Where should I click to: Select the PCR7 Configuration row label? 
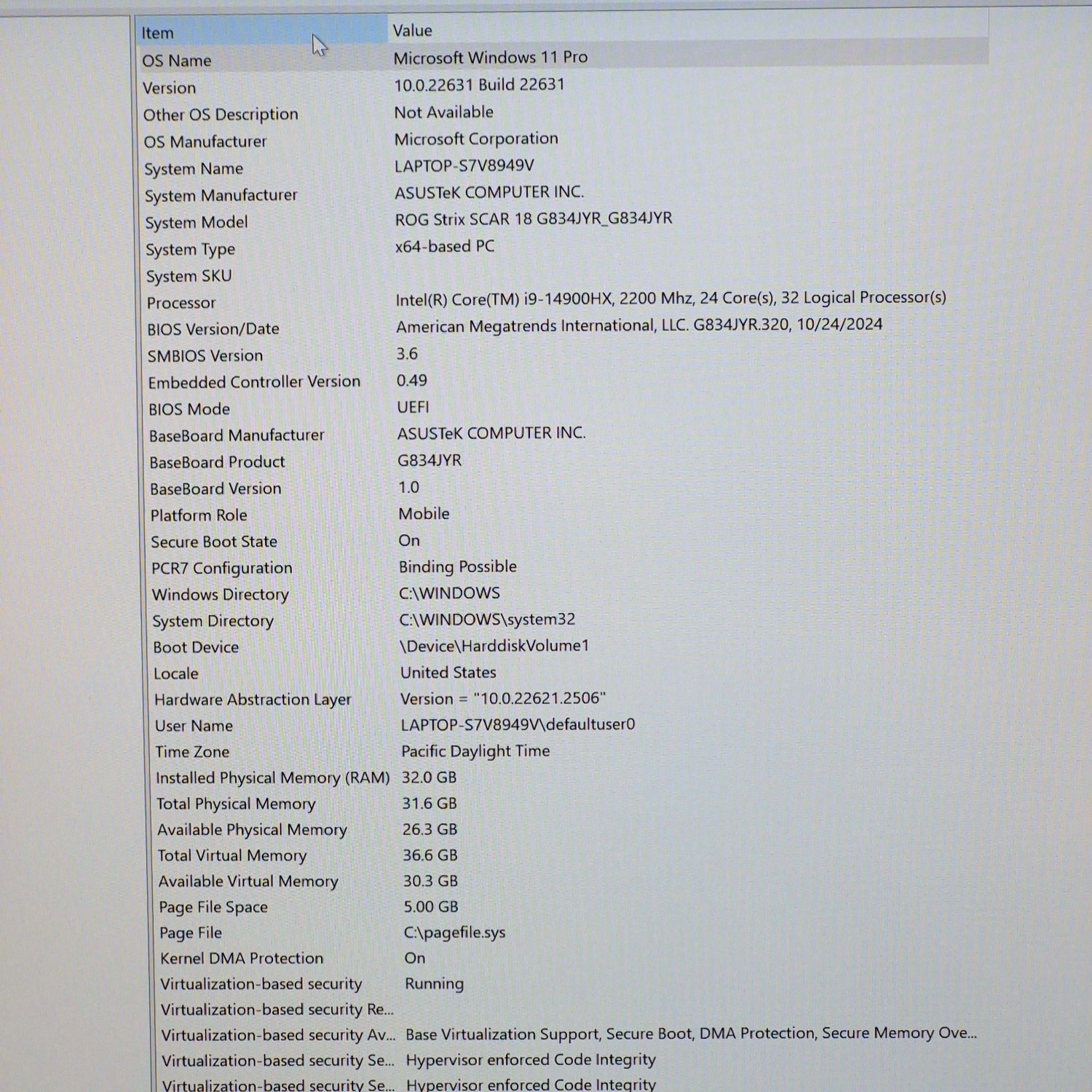(222, 569)
